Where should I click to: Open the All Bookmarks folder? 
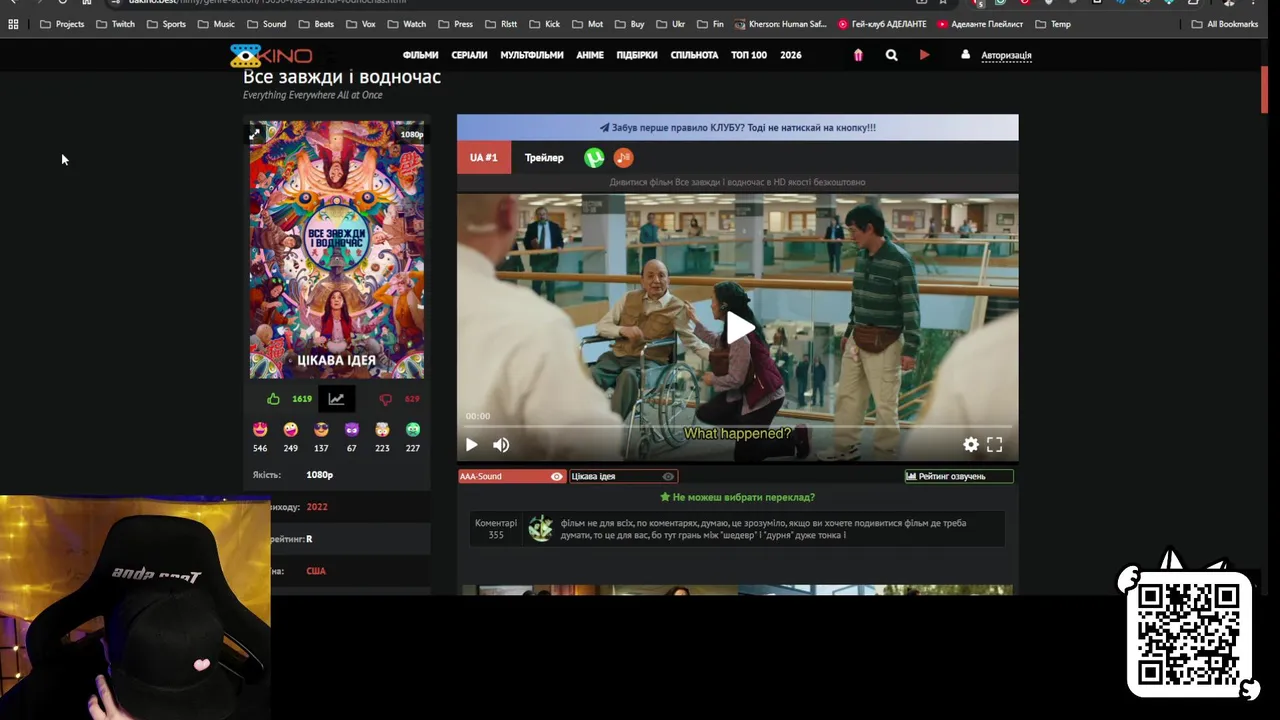click(x=1225, y=24)
